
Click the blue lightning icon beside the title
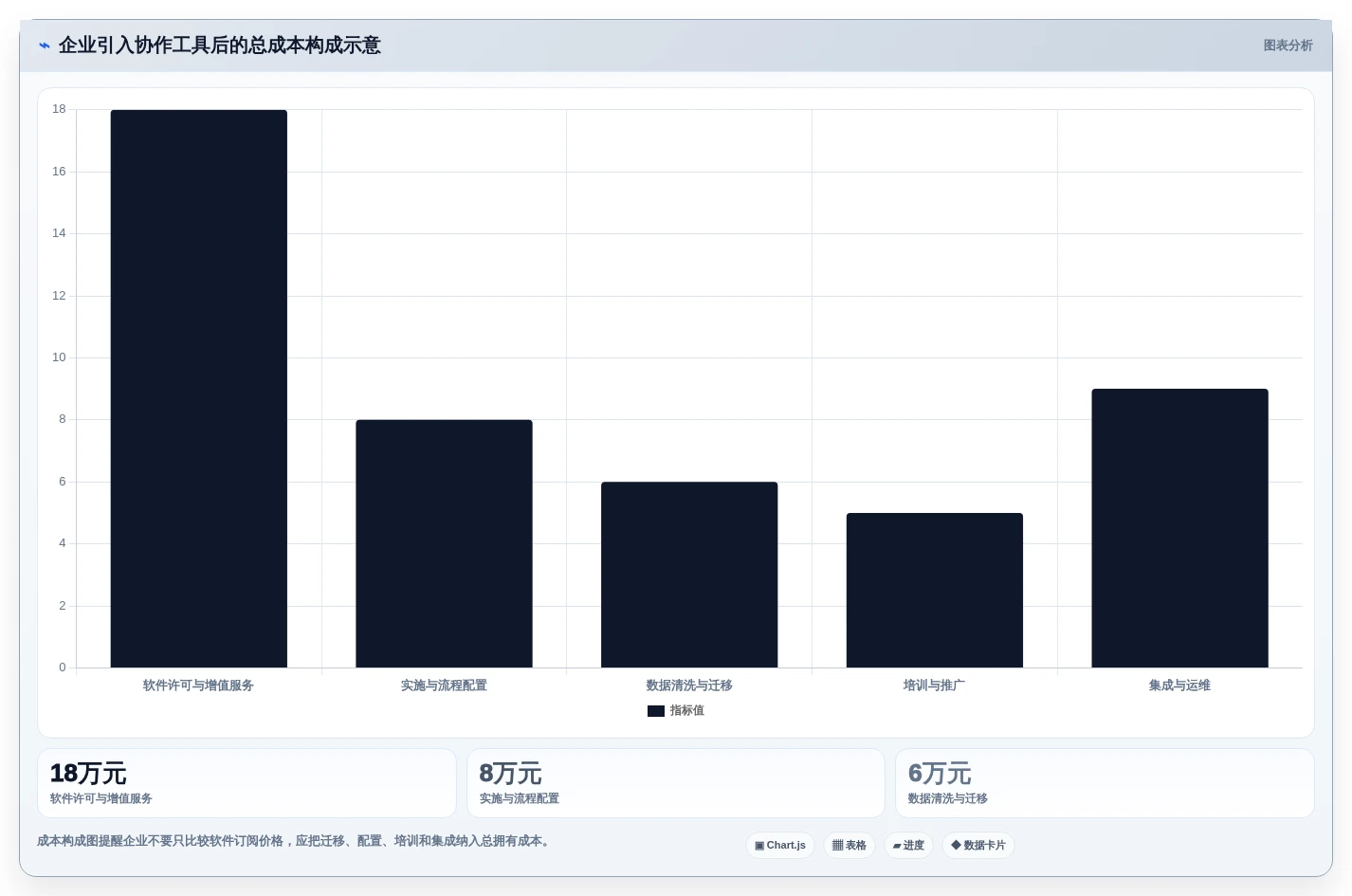[44, 46]
